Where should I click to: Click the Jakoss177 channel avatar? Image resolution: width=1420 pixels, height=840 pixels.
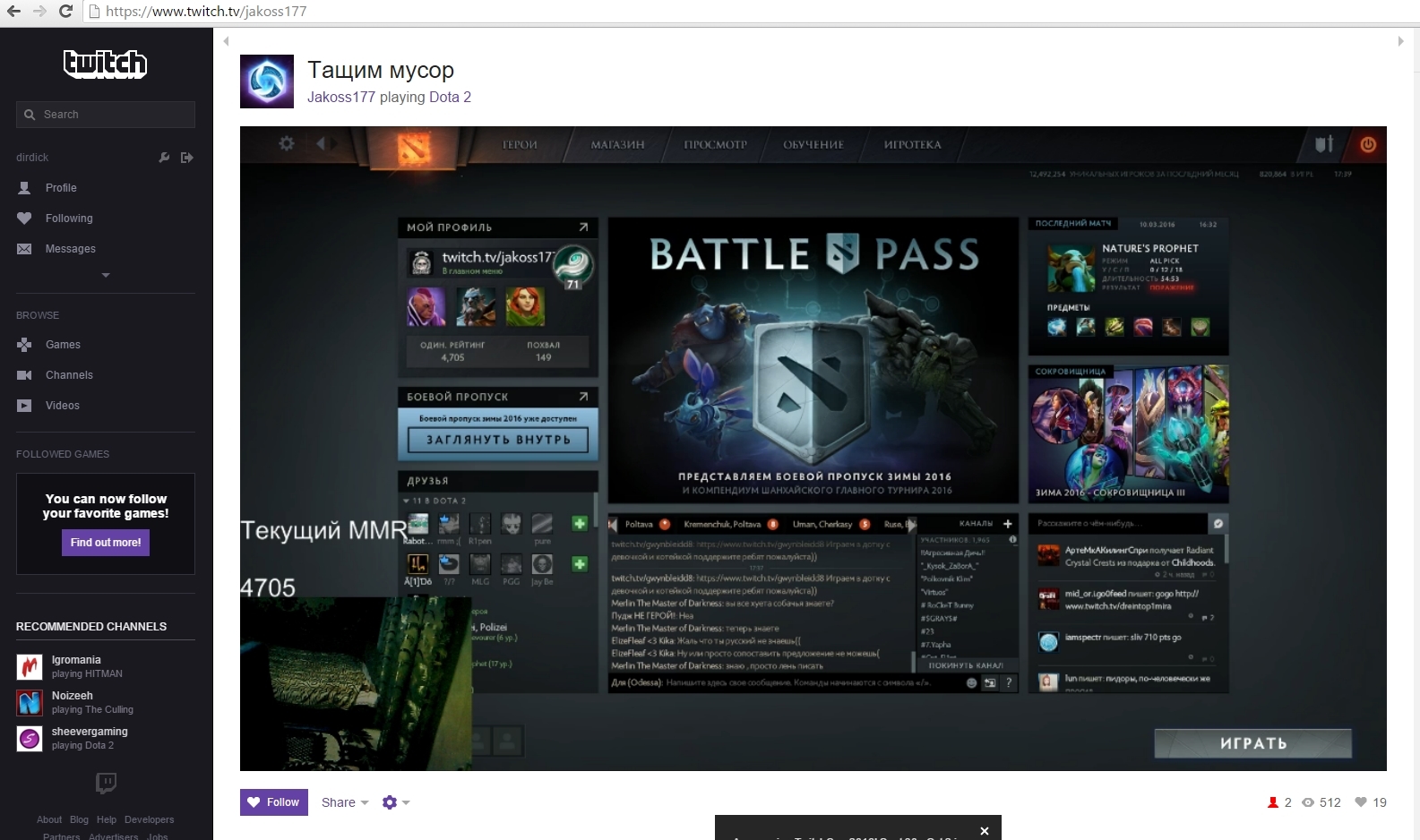[x=267, y=81]
